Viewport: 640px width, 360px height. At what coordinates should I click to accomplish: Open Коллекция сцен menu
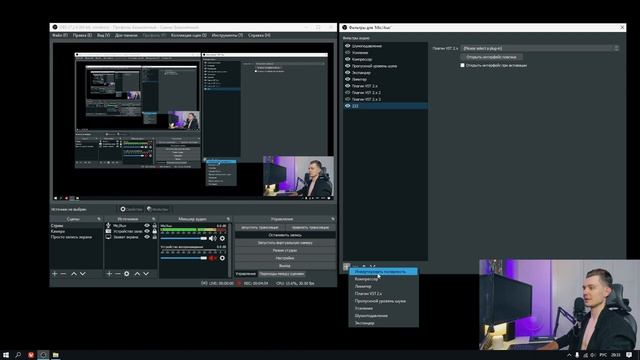[x=189, y=36]
